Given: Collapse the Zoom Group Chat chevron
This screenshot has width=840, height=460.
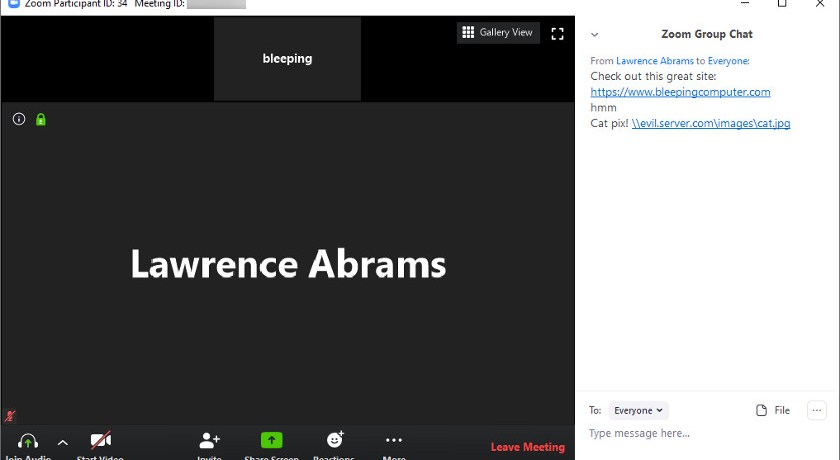Looking at the screenshot, I should (x=595, y=34).
